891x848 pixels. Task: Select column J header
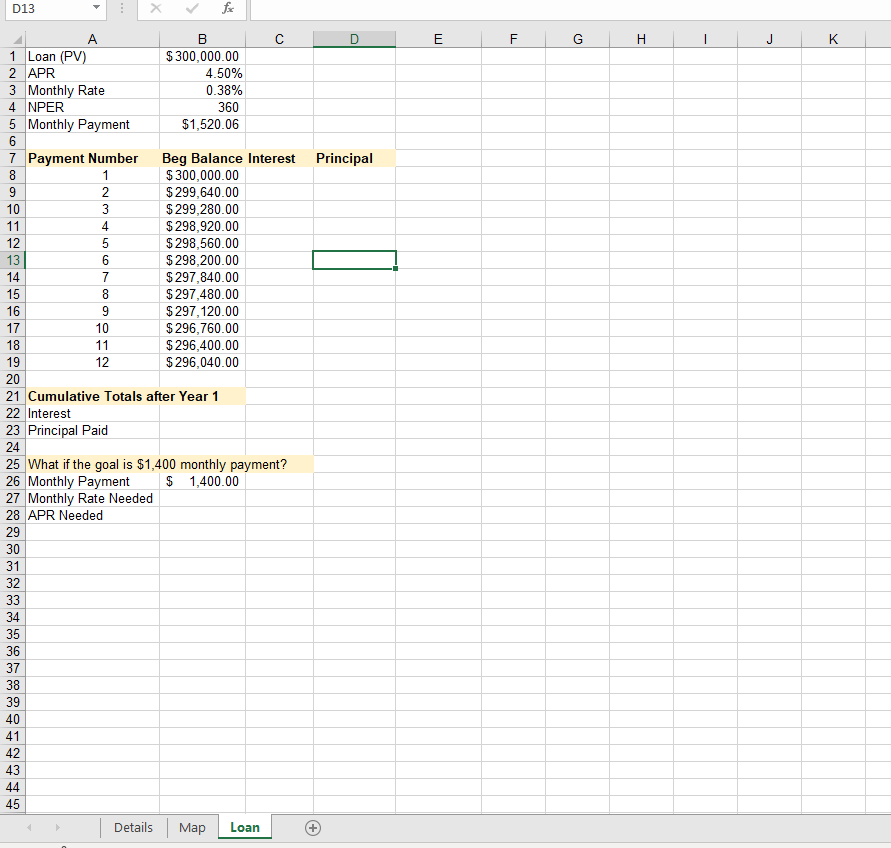pos(769,39)
